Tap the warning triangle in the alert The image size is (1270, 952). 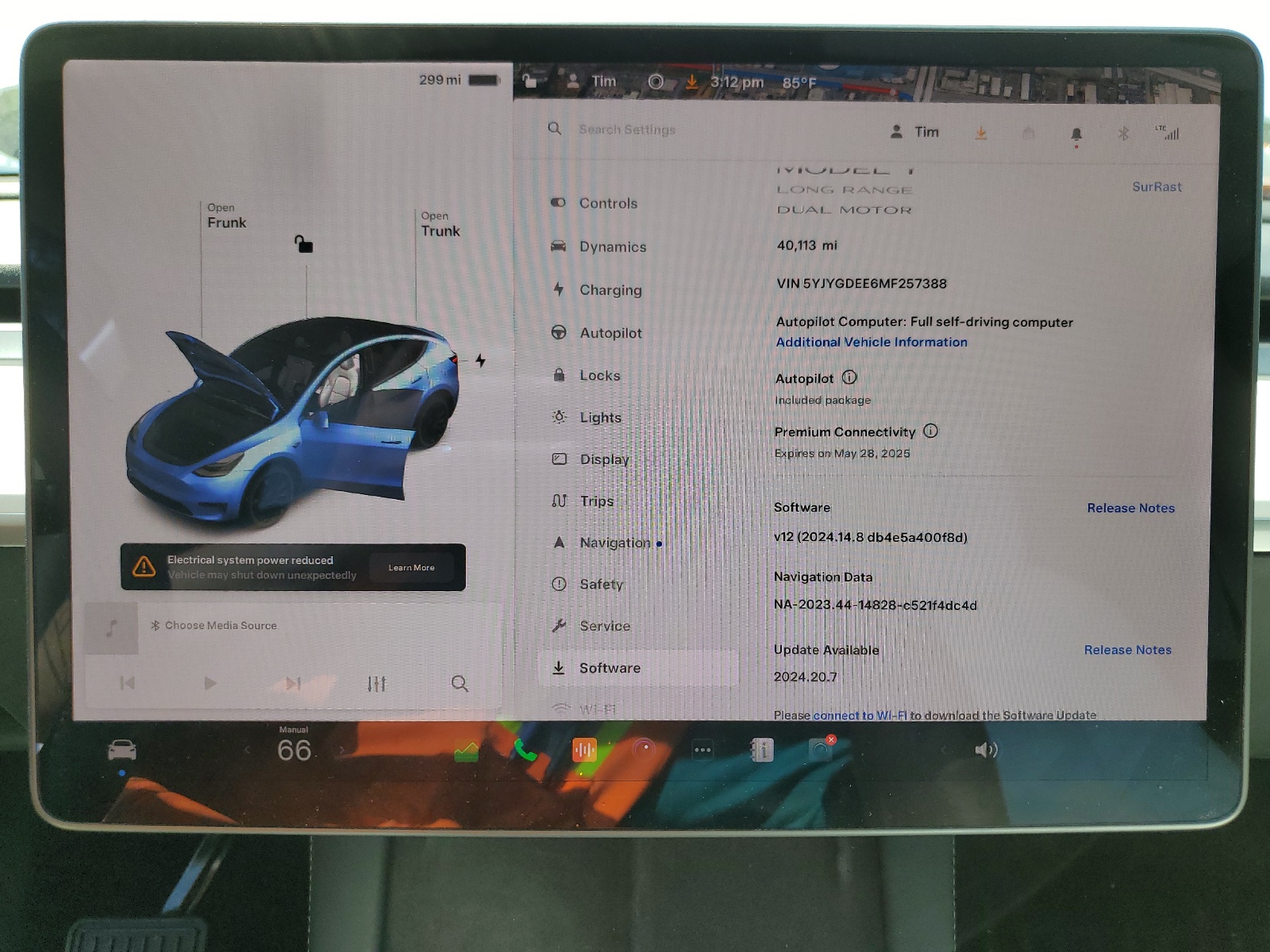(144, 566)
